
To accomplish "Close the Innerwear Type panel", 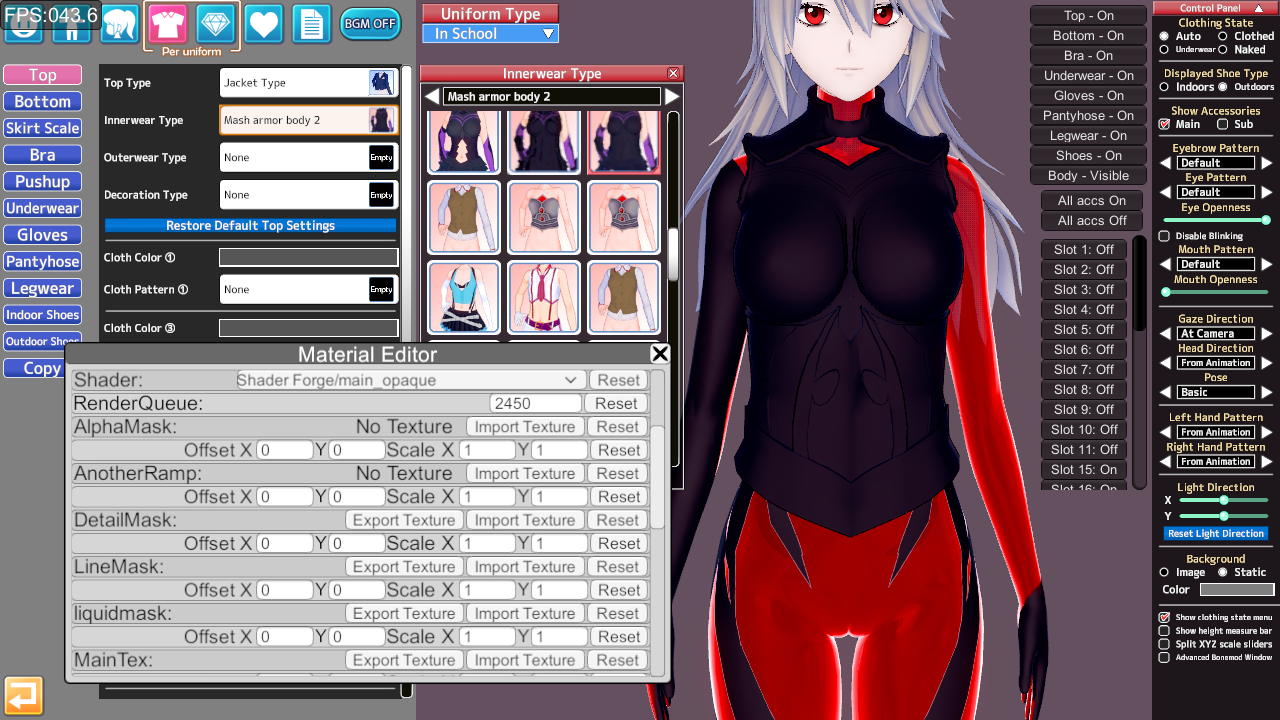I will (x=673, y=74).
